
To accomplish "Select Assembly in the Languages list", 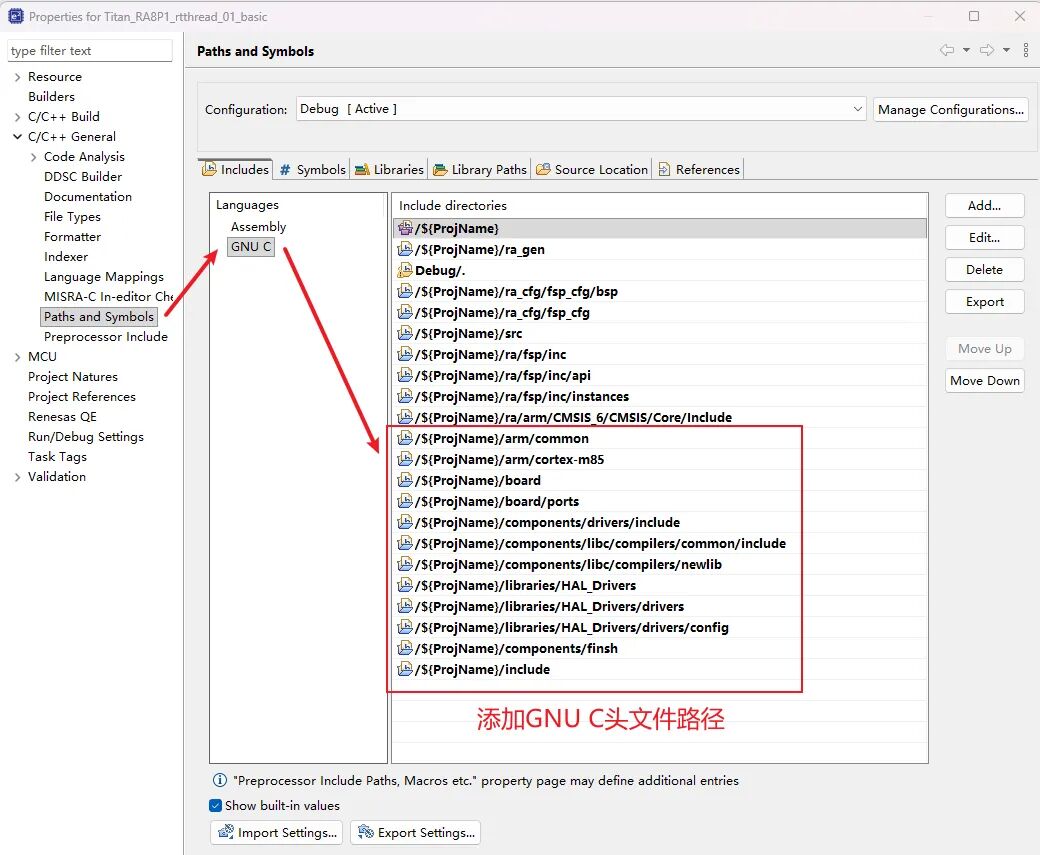I will click(x=258, y=227).
